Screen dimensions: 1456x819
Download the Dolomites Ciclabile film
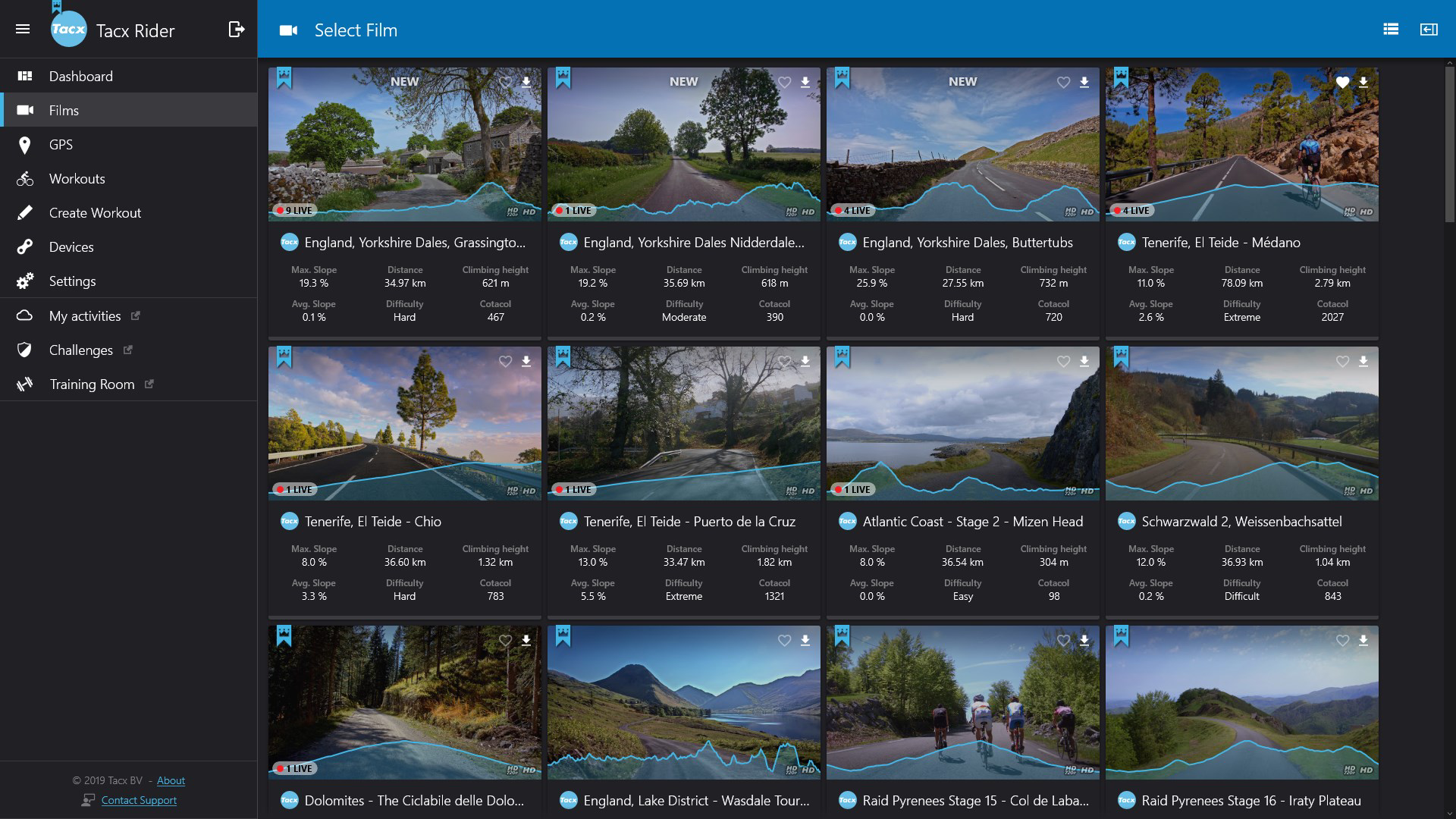click(526, 640)
